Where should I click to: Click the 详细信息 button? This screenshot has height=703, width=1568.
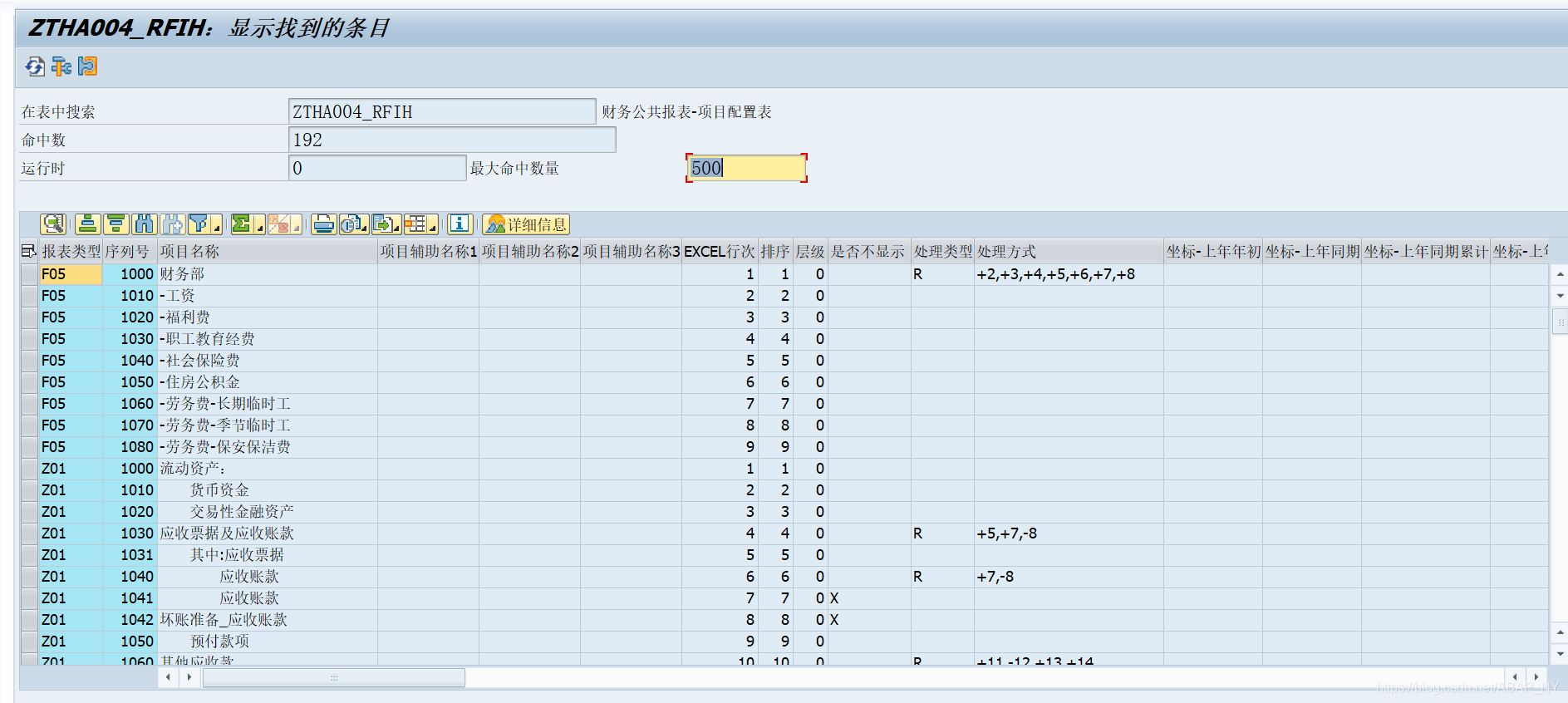coord(526,224)
